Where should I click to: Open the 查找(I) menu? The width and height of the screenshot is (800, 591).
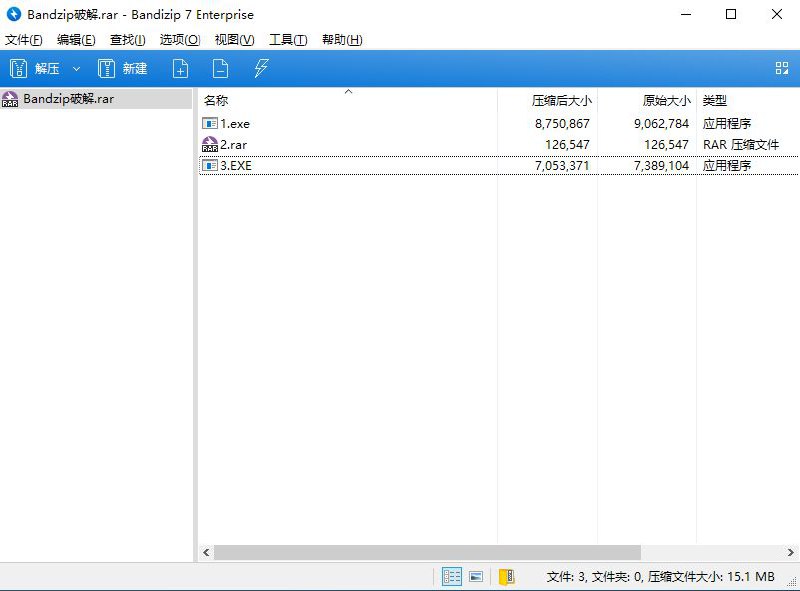[128, 40]
